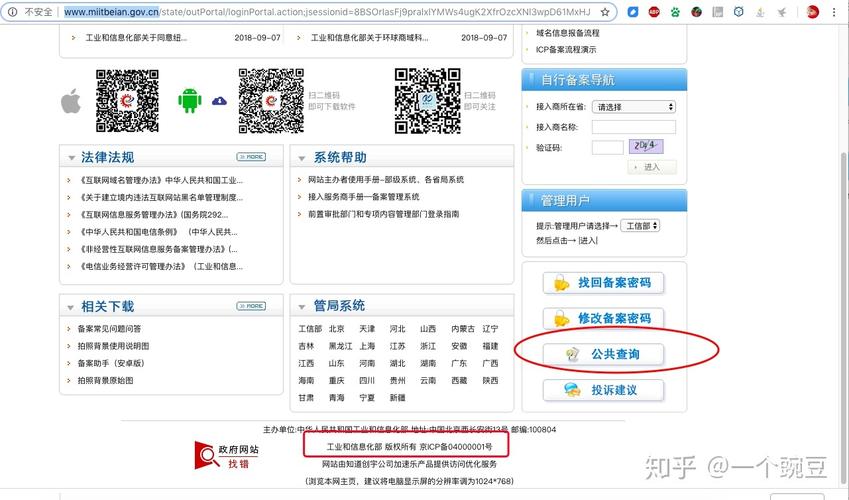Open 域名信息报备流程 link
The height and width of the screenshot is (500, 849).
tap(567, 33)
